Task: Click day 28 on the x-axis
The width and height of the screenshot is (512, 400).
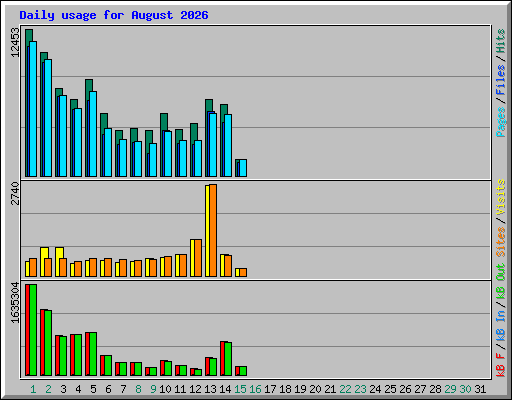Action: click(435, 389)
